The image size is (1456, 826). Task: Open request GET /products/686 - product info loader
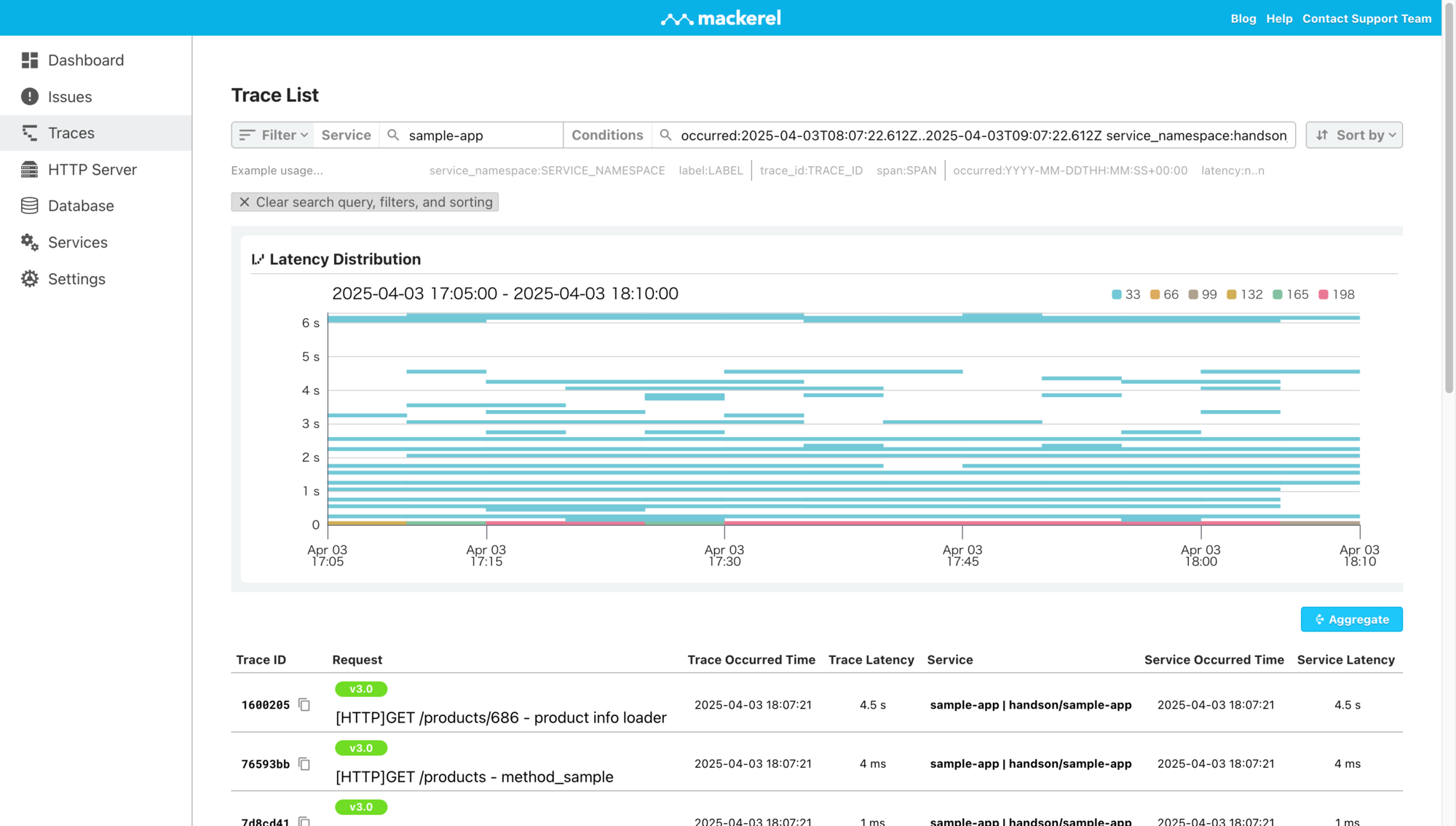(501, 718)
